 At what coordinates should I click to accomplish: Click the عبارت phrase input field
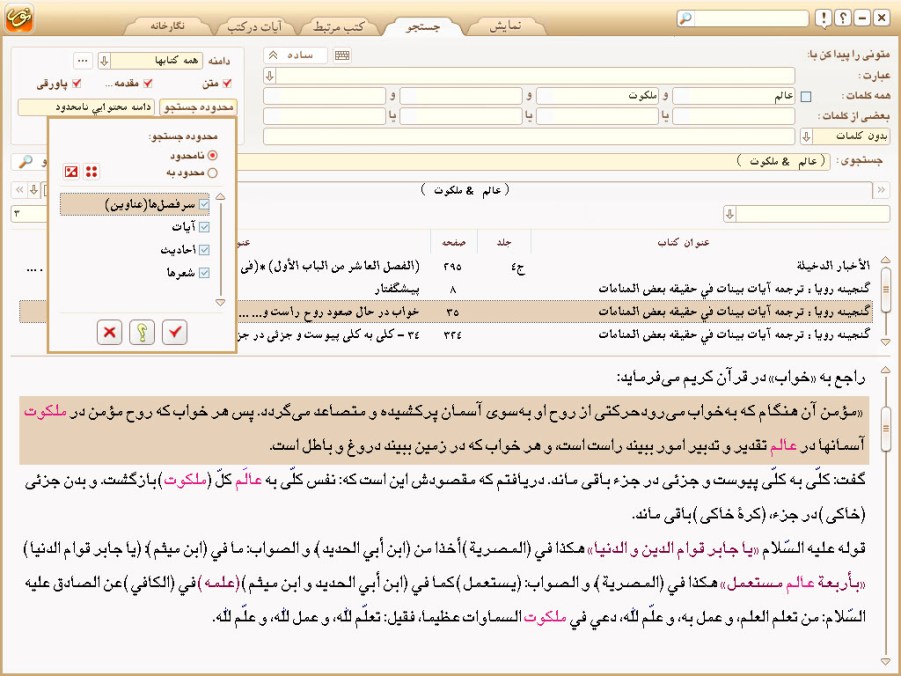pyautogui.click(x=535, y=75)
